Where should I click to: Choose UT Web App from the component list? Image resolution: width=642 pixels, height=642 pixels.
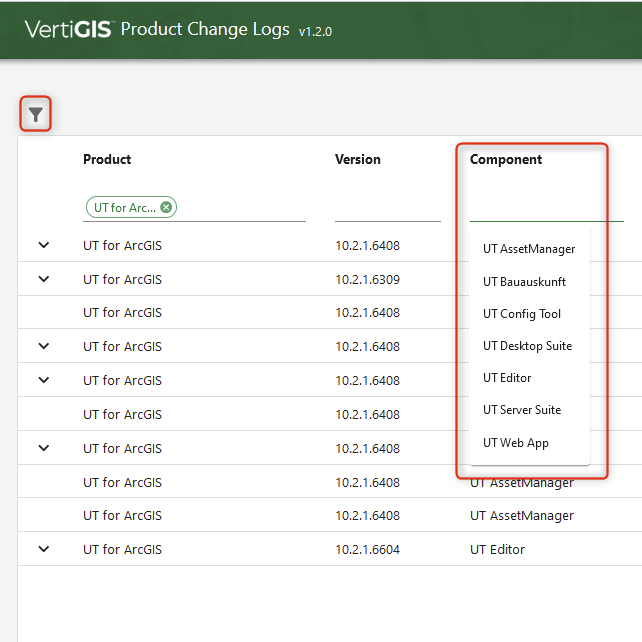(x=529, y=443)
